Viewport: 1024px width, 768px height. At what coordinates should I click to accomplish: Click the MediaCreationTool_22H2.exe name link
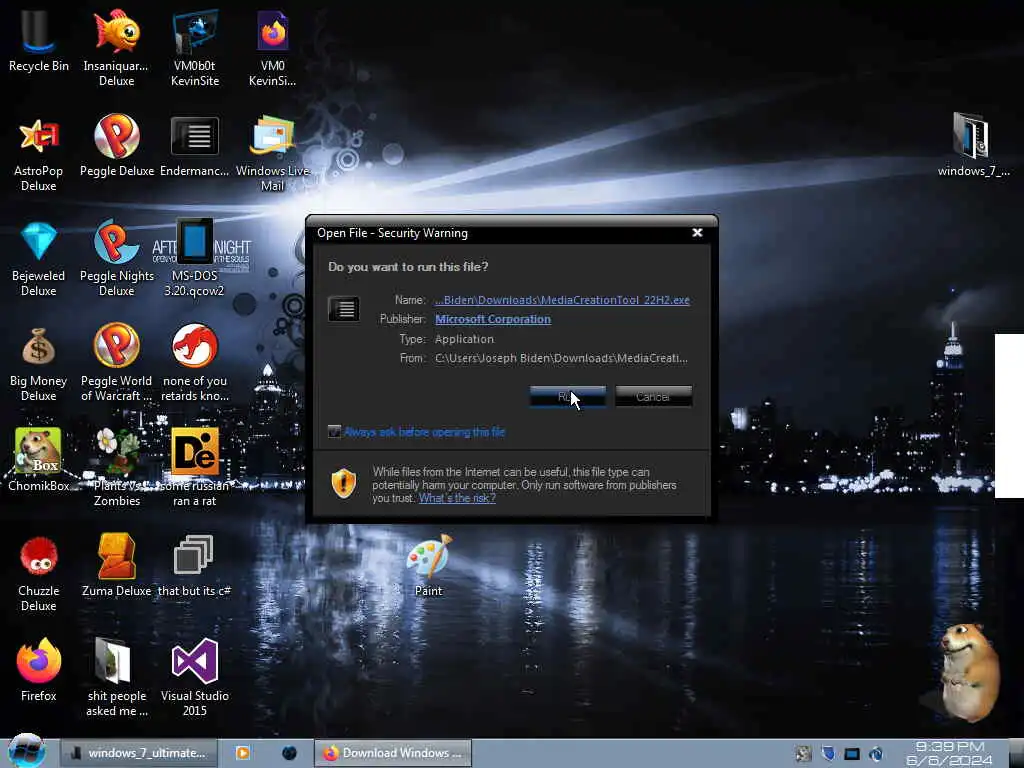pyautogui.click(x=562, y=300)
